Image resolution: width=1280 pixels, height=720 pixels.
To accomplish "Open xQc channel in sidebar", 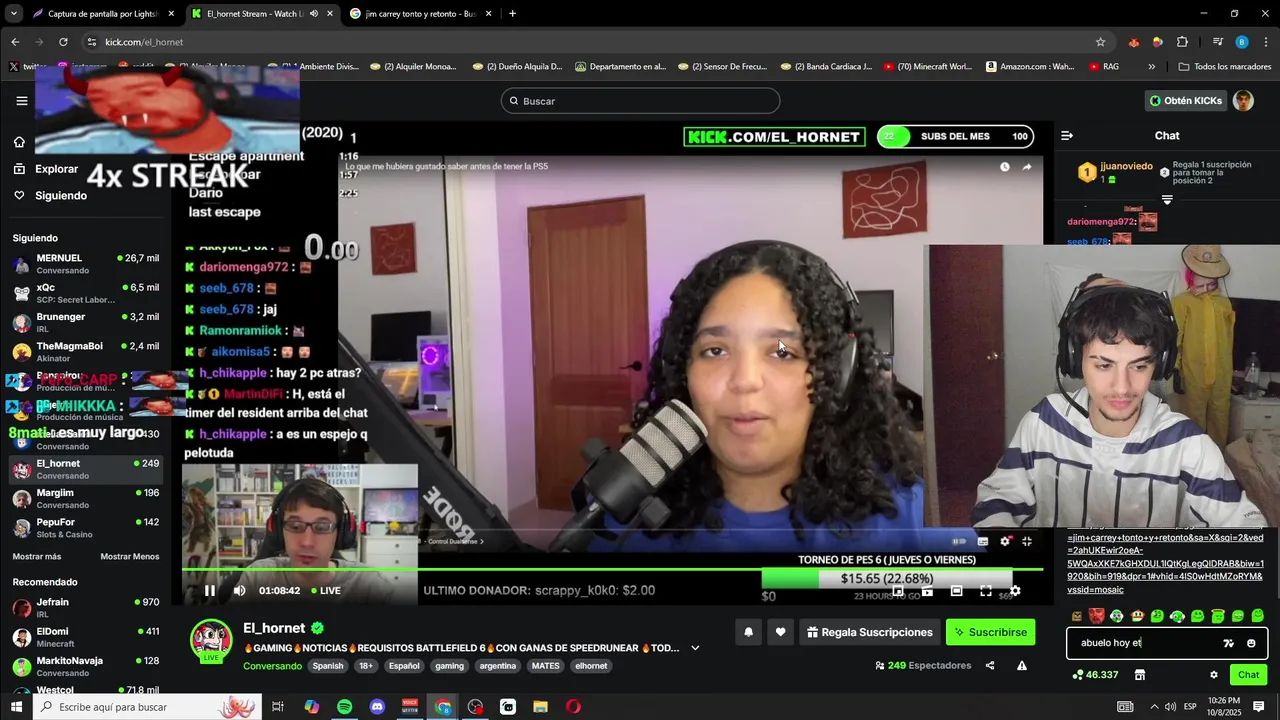I will click(x=85, y=293).
